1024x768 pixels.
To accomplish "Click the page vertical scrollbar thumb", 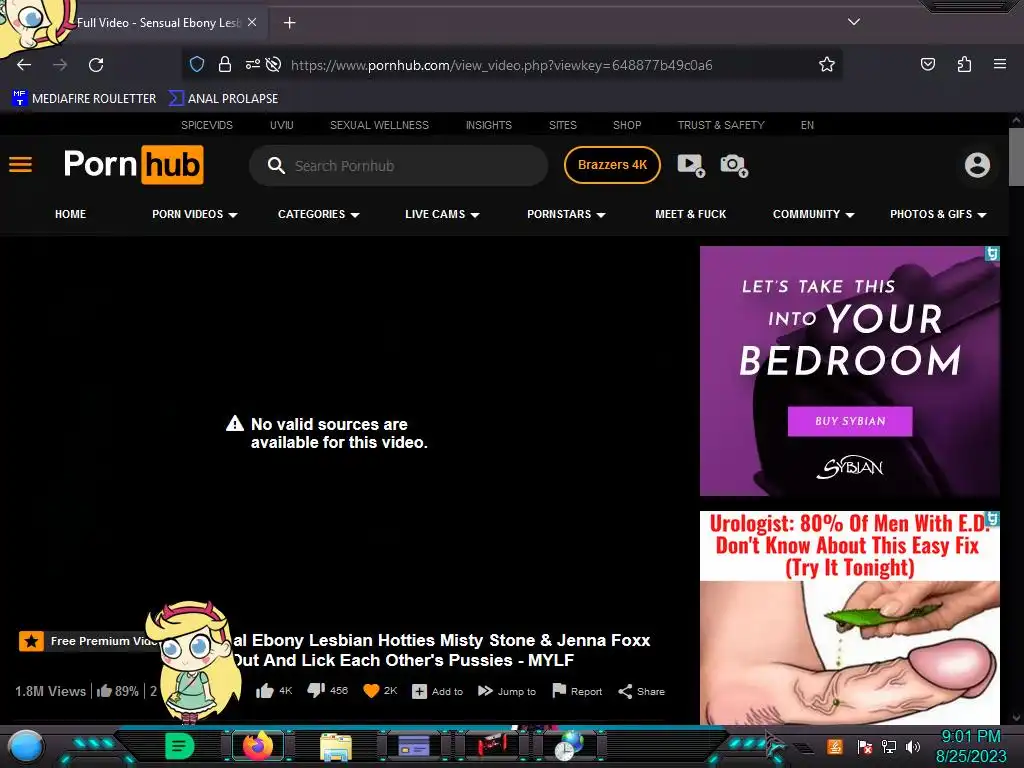I will [1016, 157].
